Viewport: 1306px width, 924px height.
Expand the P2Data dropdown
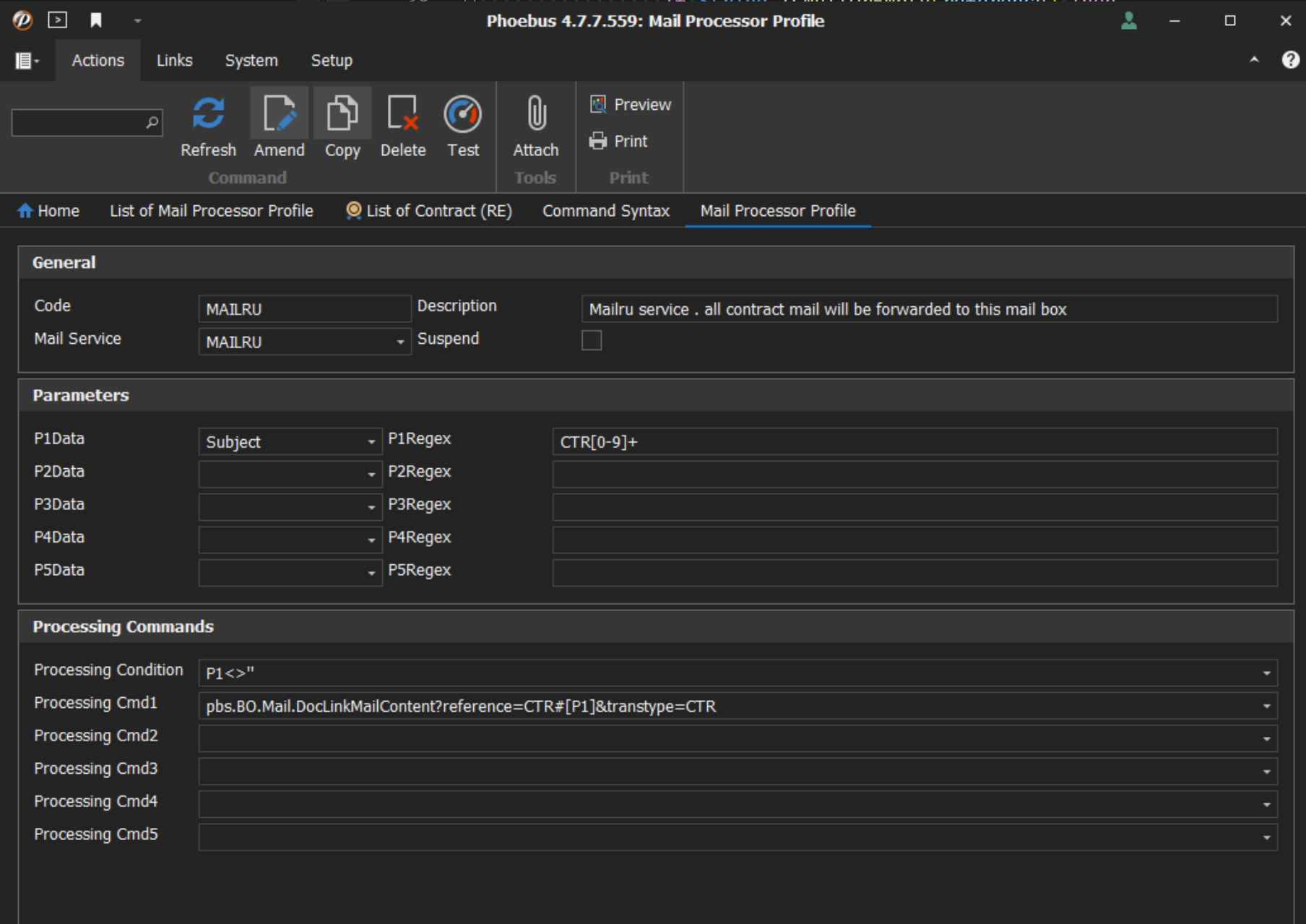(x=371, y=473)
